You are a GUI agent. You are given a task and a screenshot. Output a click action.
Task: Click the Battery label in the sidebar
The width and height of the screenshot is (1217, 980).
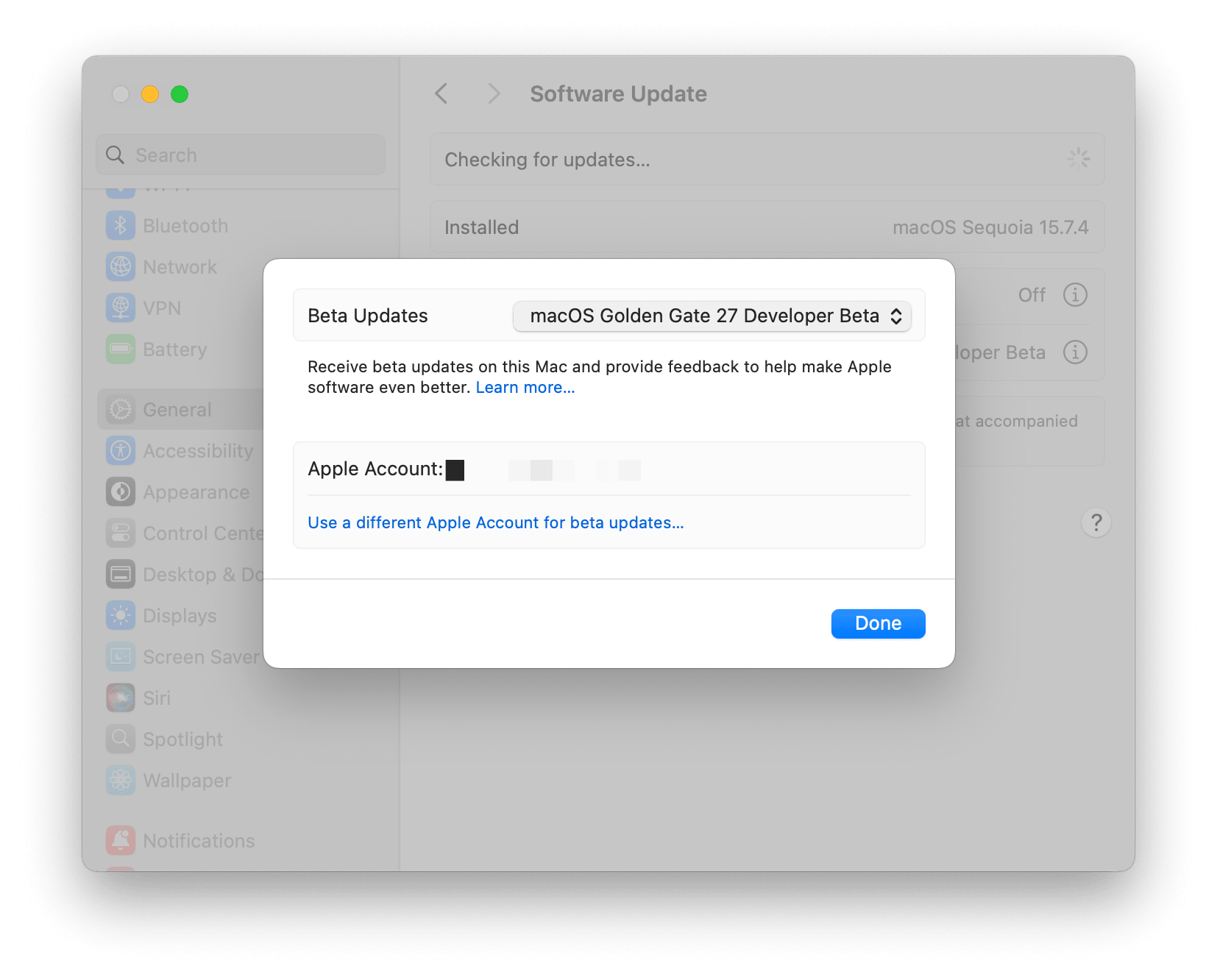(x=175, y=349)
